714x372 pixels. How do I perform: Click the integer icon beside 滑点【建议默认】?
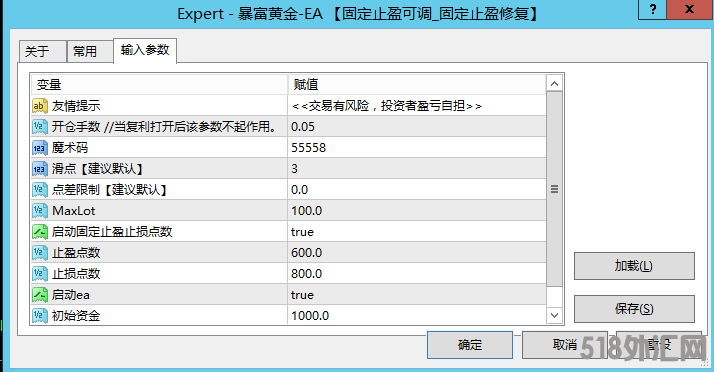(40, 168)
